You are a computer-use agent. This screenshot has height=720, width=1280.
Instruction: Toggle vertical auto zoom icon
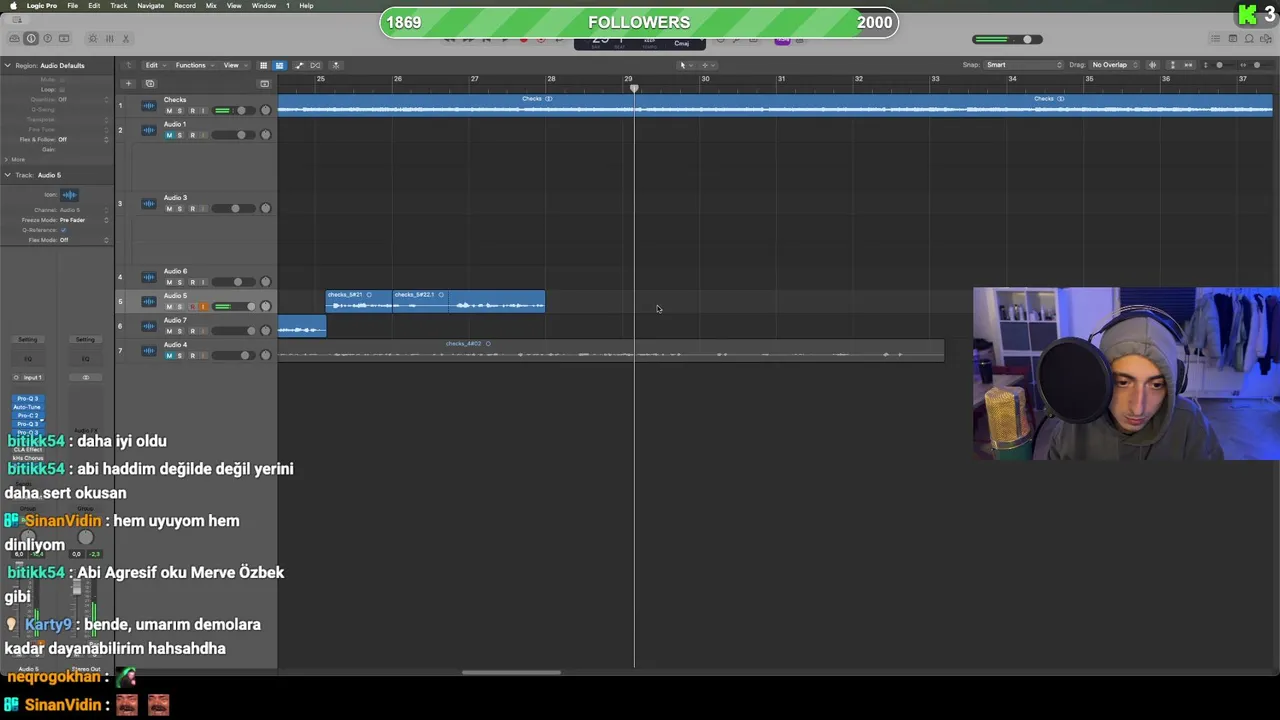click(x=1172, y=65)
